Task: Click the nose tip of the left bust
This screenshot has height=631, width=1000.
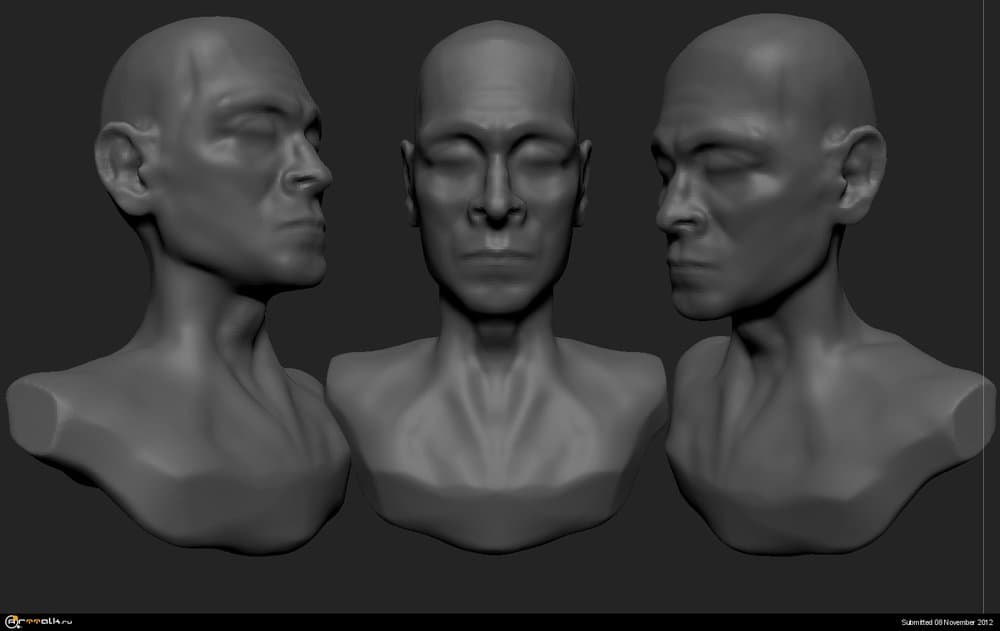Action: click(x=322, y=180)
